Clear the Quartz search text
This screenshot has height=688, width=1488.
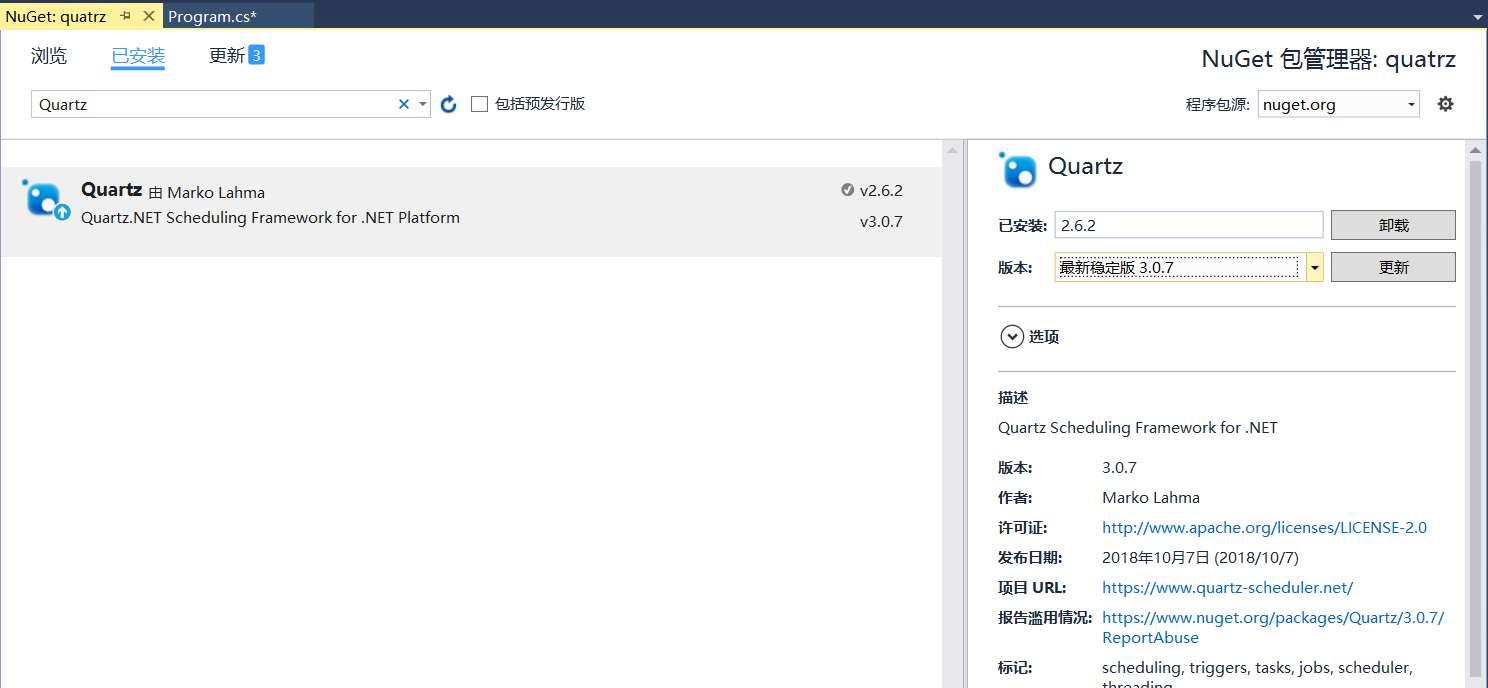tap(403, 103)
